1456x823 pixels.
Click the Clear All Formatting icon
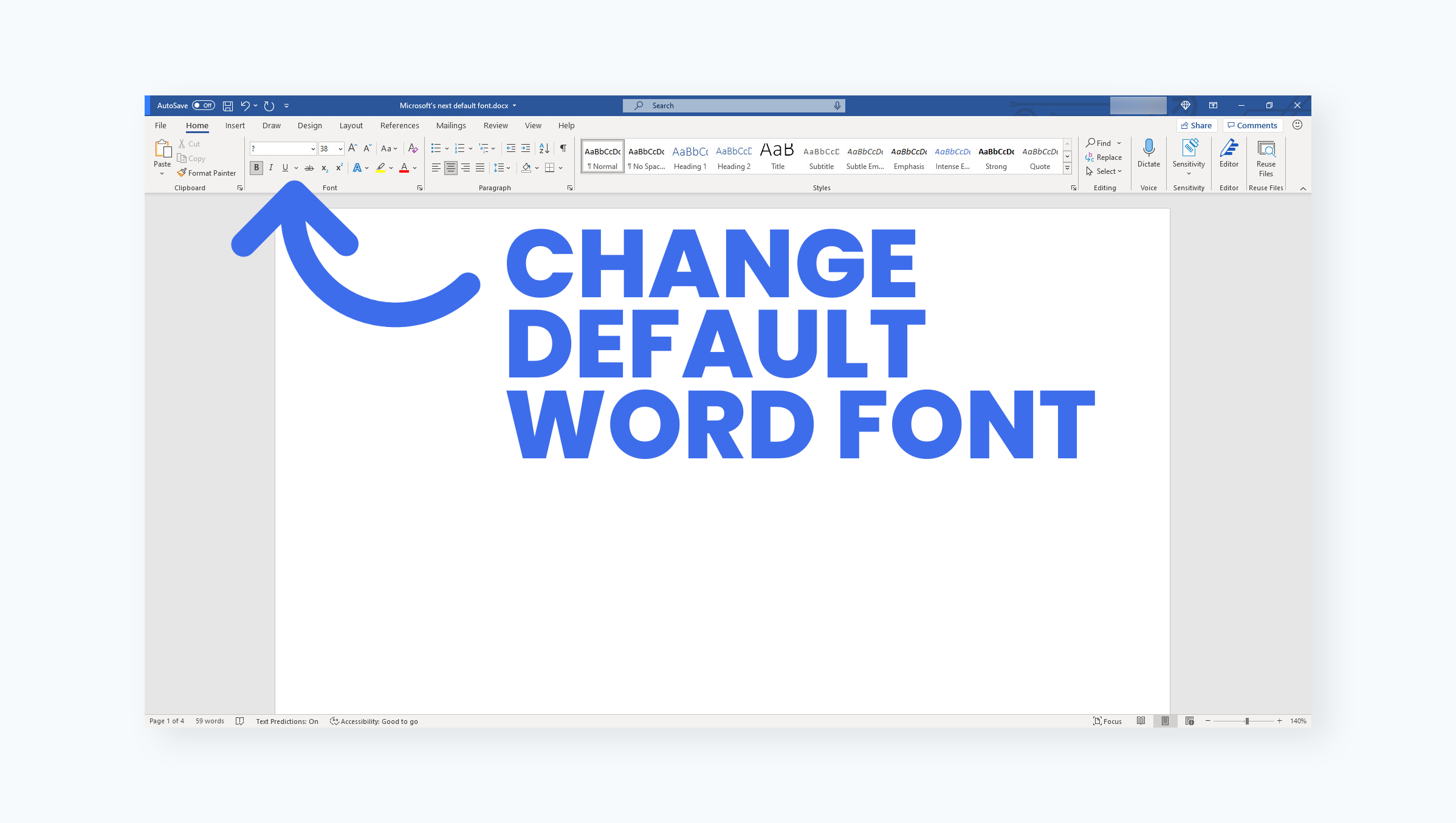[x=413, y=148]
